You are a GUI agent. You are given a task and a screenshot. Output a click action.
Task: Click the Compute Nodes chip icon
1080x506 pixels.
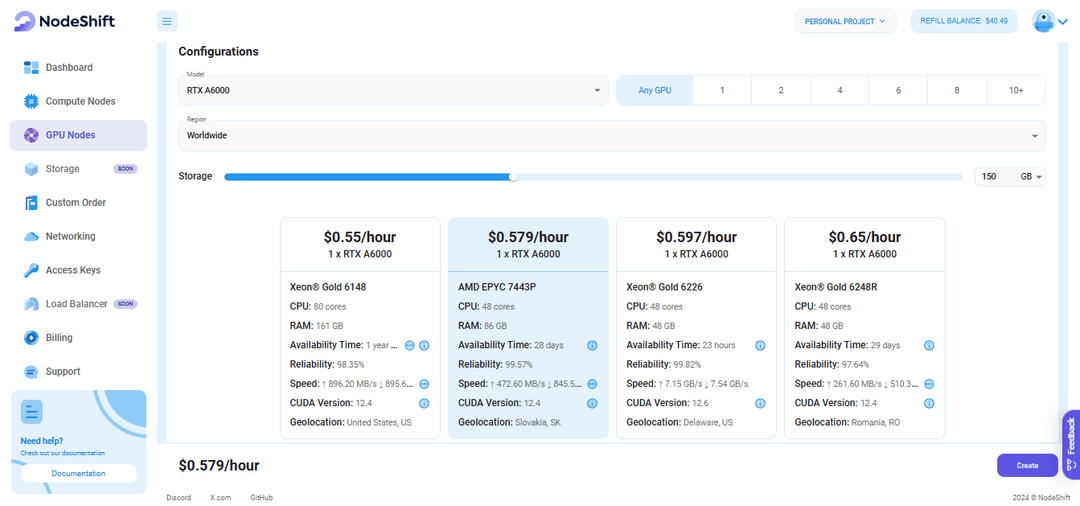coord(31,101)
